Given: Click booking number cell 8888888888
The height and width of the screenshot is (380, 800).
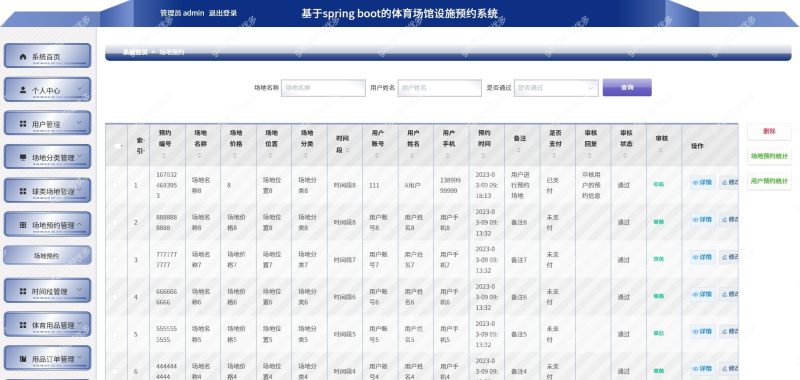Looking at the screenshot, I should click(x=167, y=222).
